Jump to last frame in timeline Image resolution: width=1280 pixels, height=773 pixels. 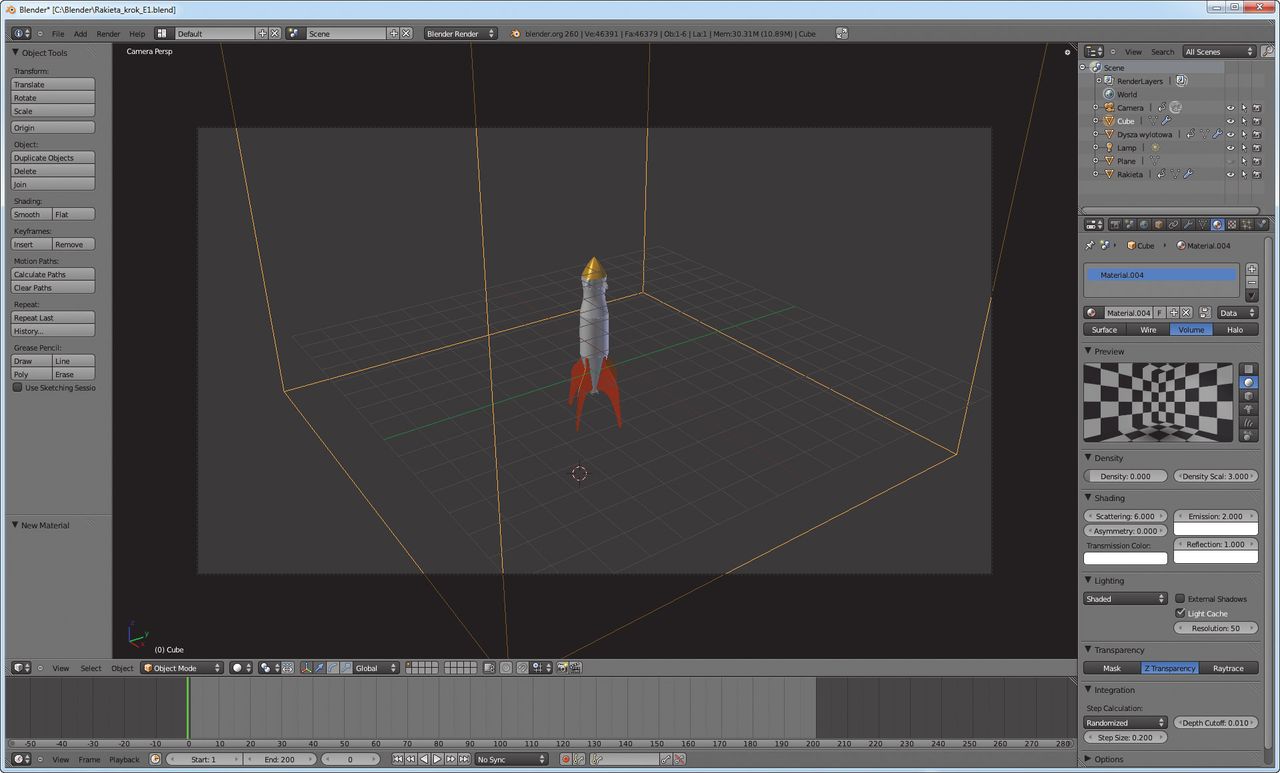click(464, 759)
